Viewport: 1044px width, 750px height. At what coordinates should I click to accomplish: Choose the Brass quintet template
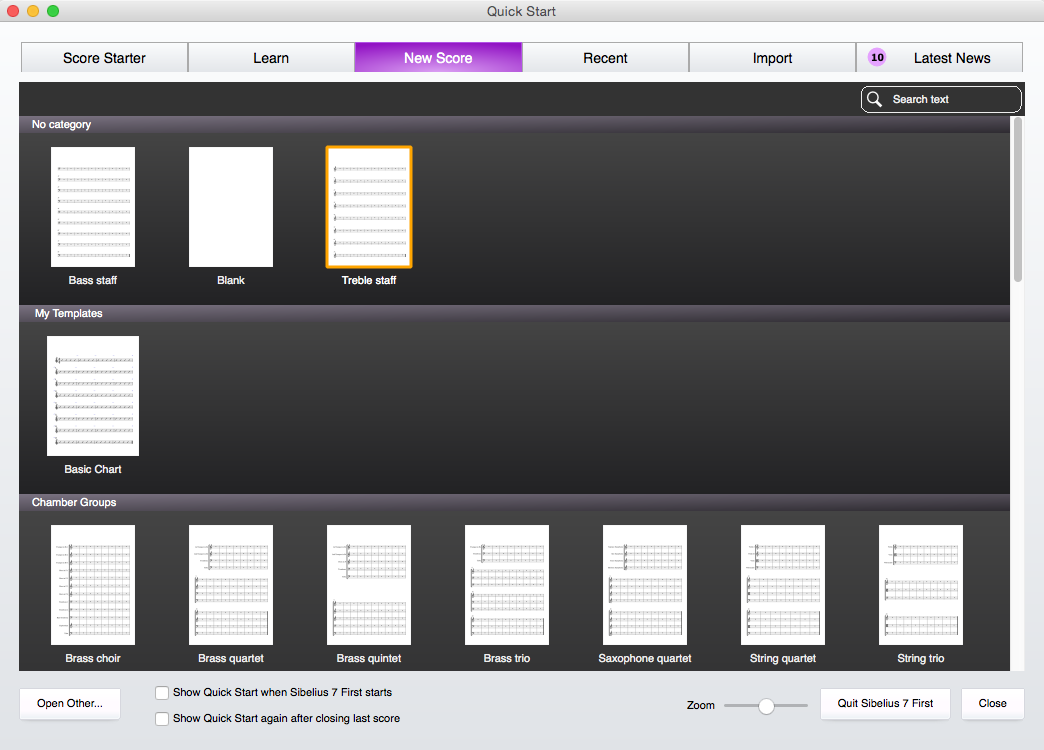(369, 585)
